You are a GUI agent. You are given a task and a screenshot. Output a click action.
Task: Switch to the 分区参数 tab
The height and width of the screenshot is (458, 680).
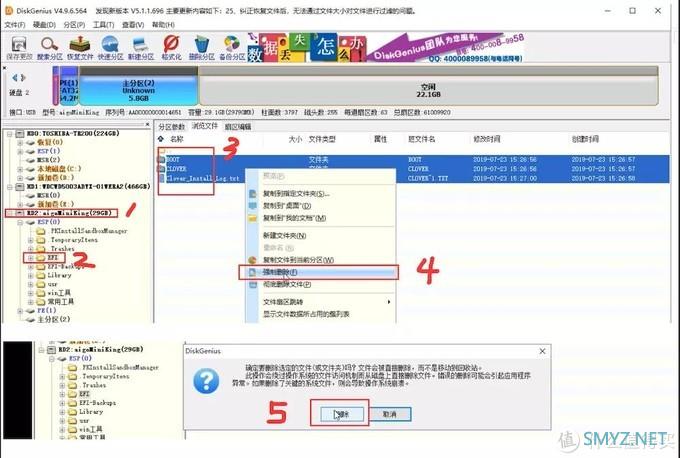point(171,127)
